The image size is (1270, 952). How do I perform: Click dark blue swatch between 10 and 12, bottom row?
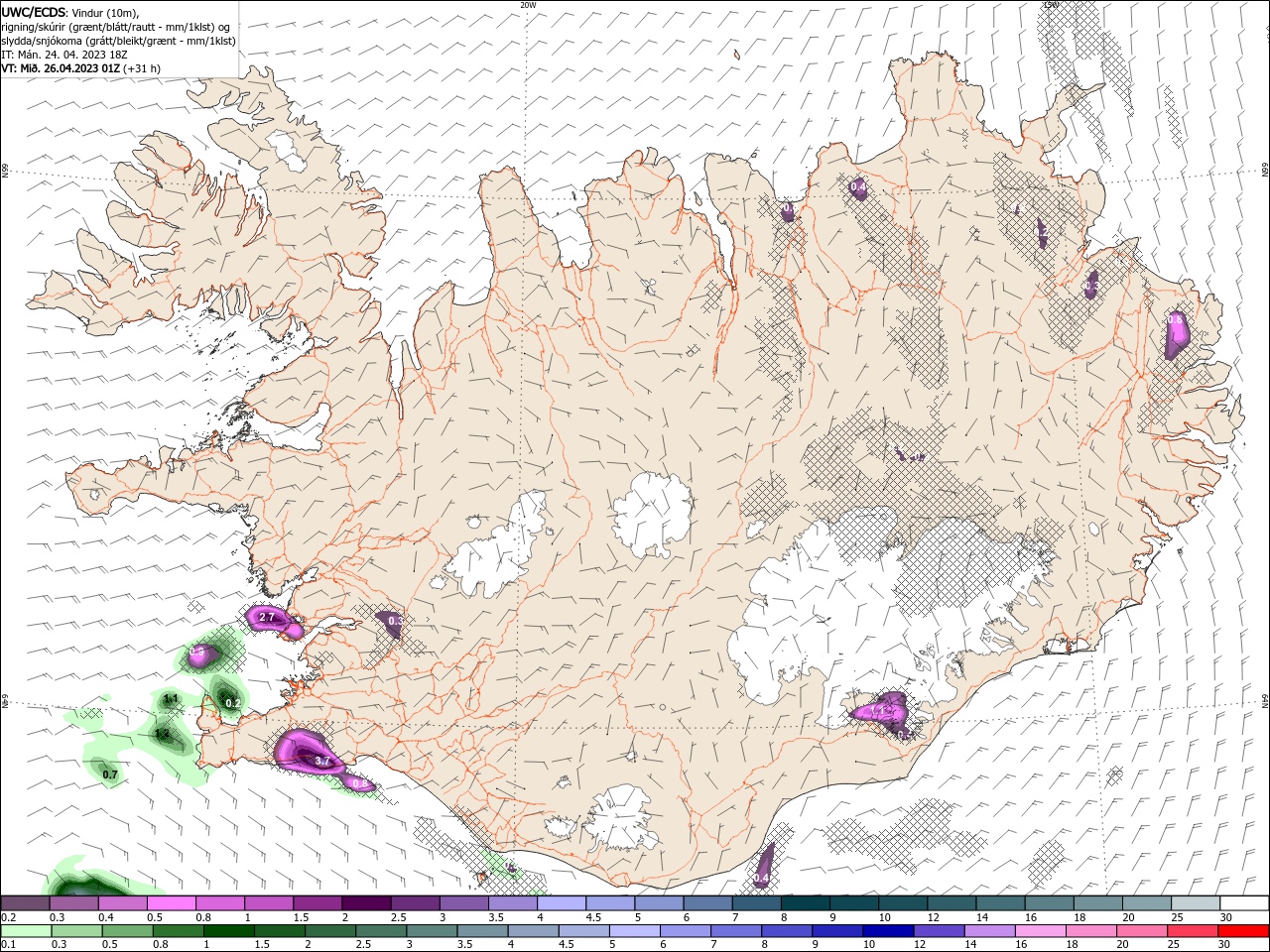(886, 931)
